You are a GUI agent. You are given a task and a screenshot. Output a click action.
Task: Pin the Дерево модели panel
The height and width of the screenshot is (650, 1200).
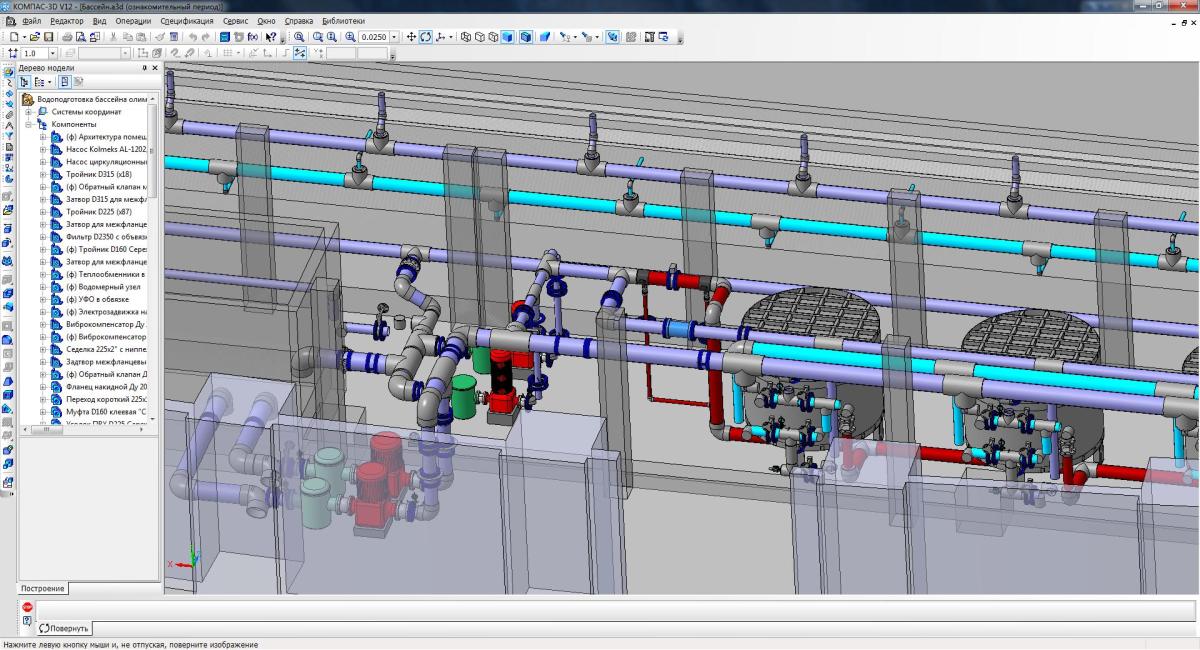tap(144, 68)
